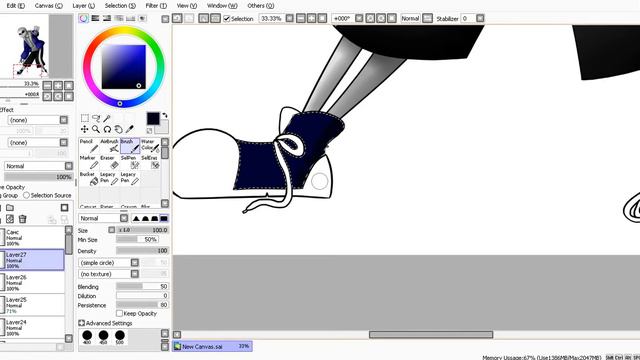Screen dimensions: 640x360
Task: Select the Pencil tool
Action: (x=89, y=146)
